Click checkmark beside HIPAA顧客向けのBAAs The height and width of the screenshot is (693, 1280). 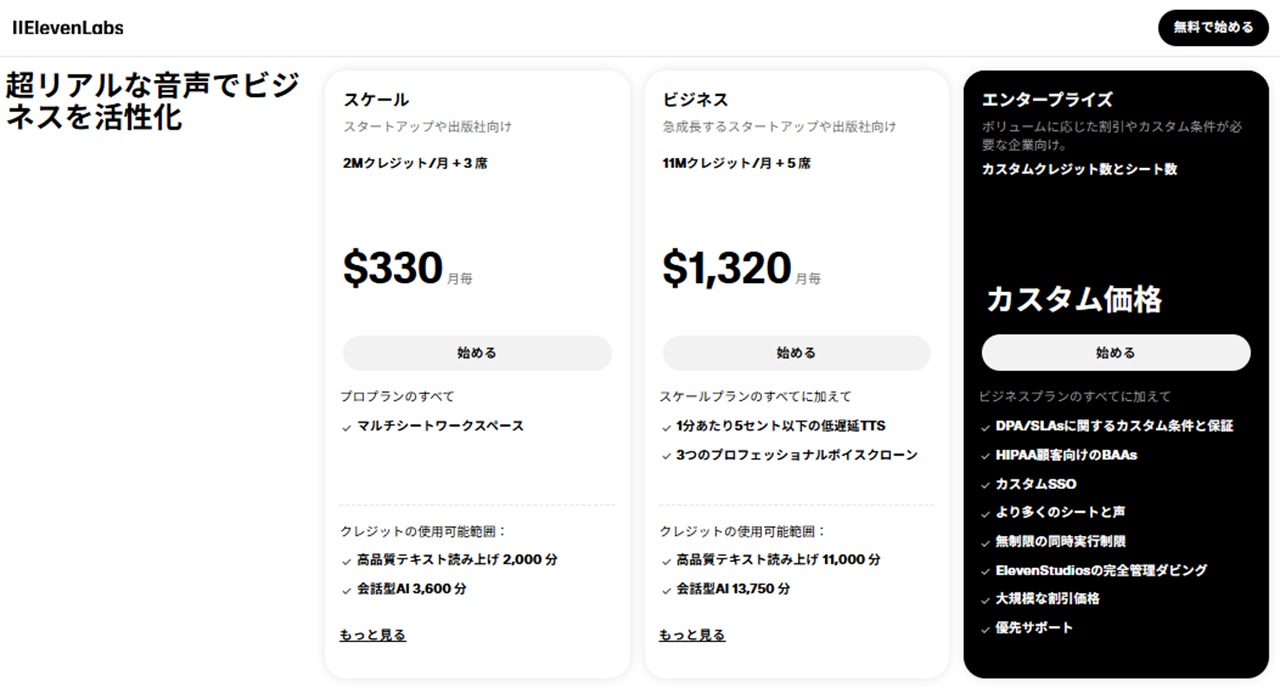tap(986, 456)
